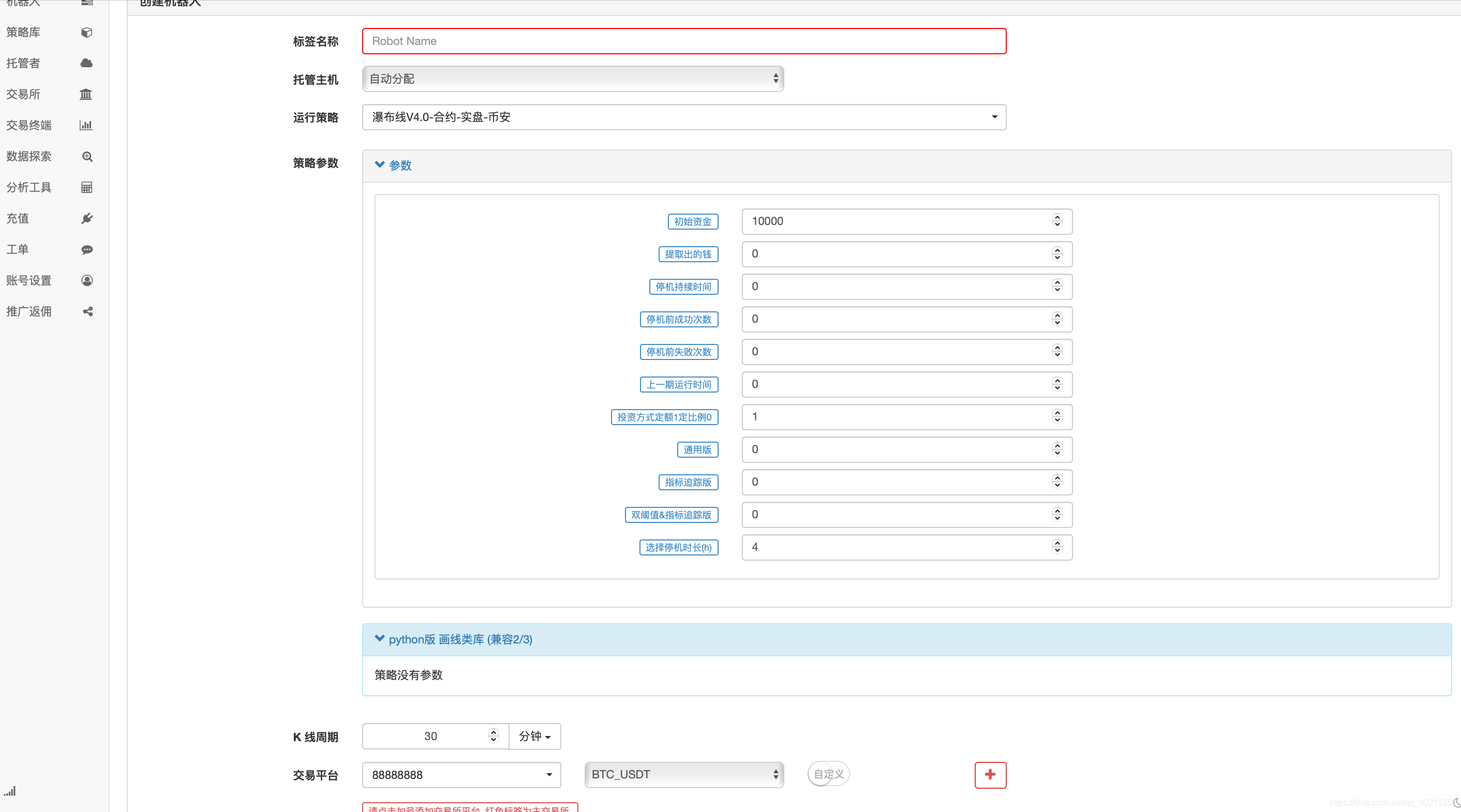Click the 上一期运行时间 stepper arrows
Viewport: 1461px width, 812px height.
click(1057, 384)
